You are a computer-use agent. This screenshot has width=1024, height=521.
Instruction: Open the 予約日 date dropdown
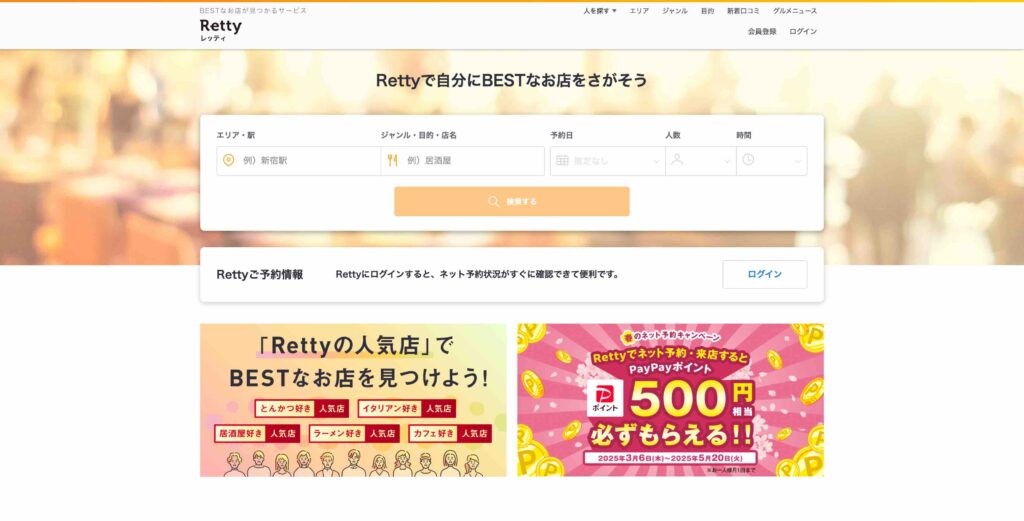[x=607, y=161]
